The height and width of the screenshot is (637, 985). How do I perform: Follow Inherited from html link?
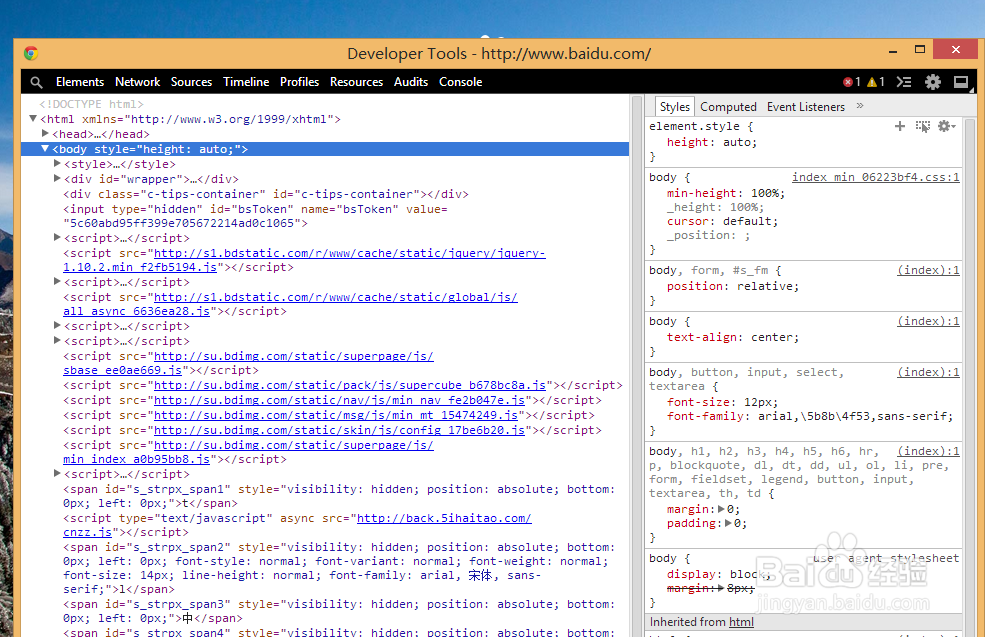coord(741,622)
